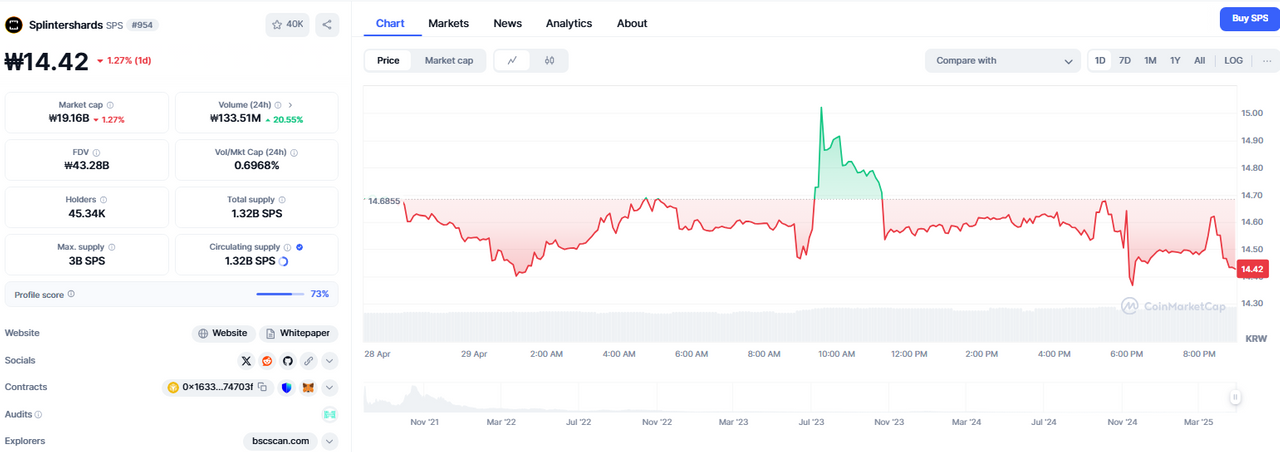The image size is (1280, 452).
Task: Open info icon beside Market cap
Action: click(110, 105)
